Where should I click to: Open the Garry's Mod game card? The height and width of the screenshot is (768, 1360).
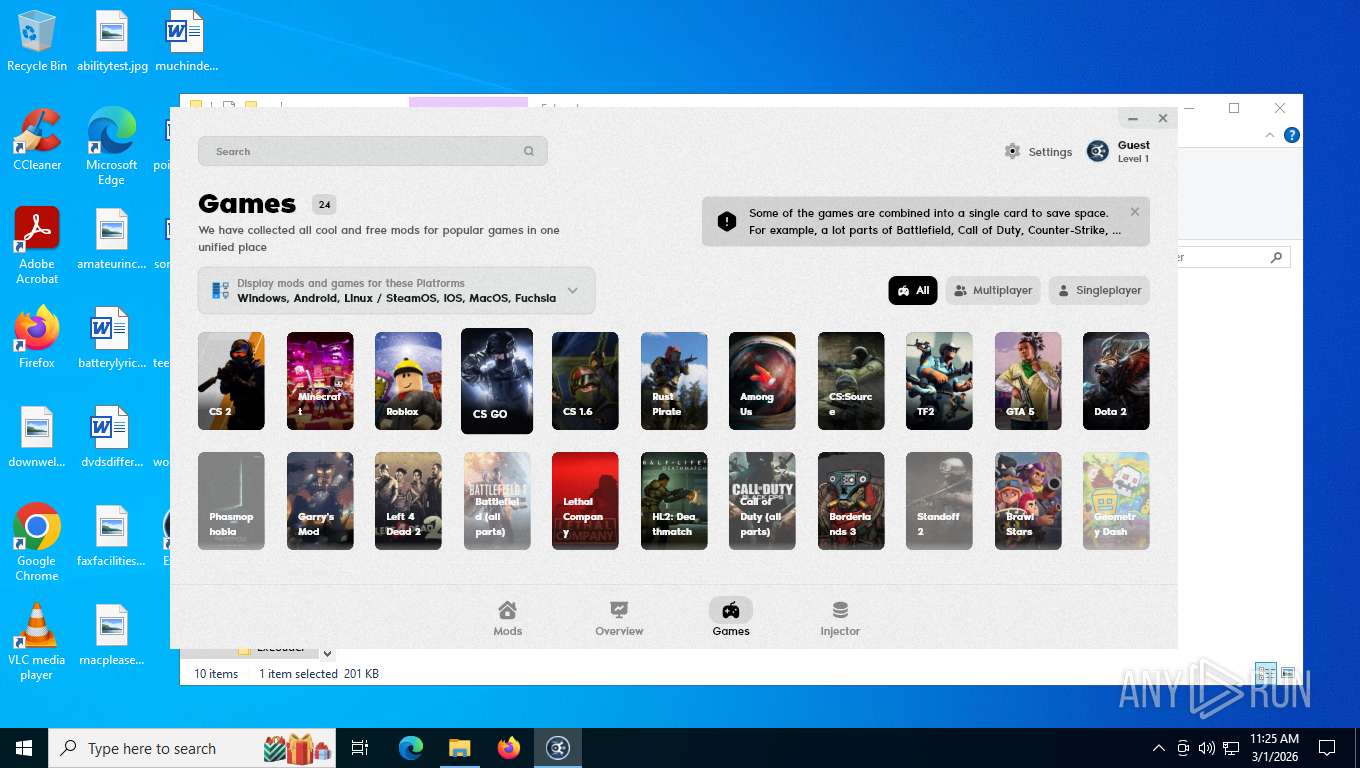(x=320, y=501)
